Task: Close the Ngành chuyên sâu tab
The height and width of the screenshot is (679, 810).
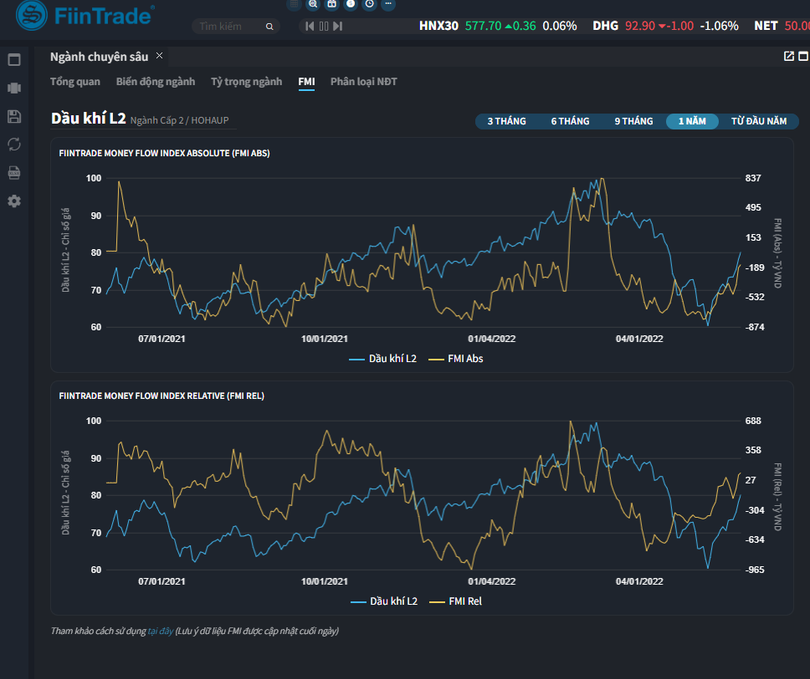Action: point(159,56)
